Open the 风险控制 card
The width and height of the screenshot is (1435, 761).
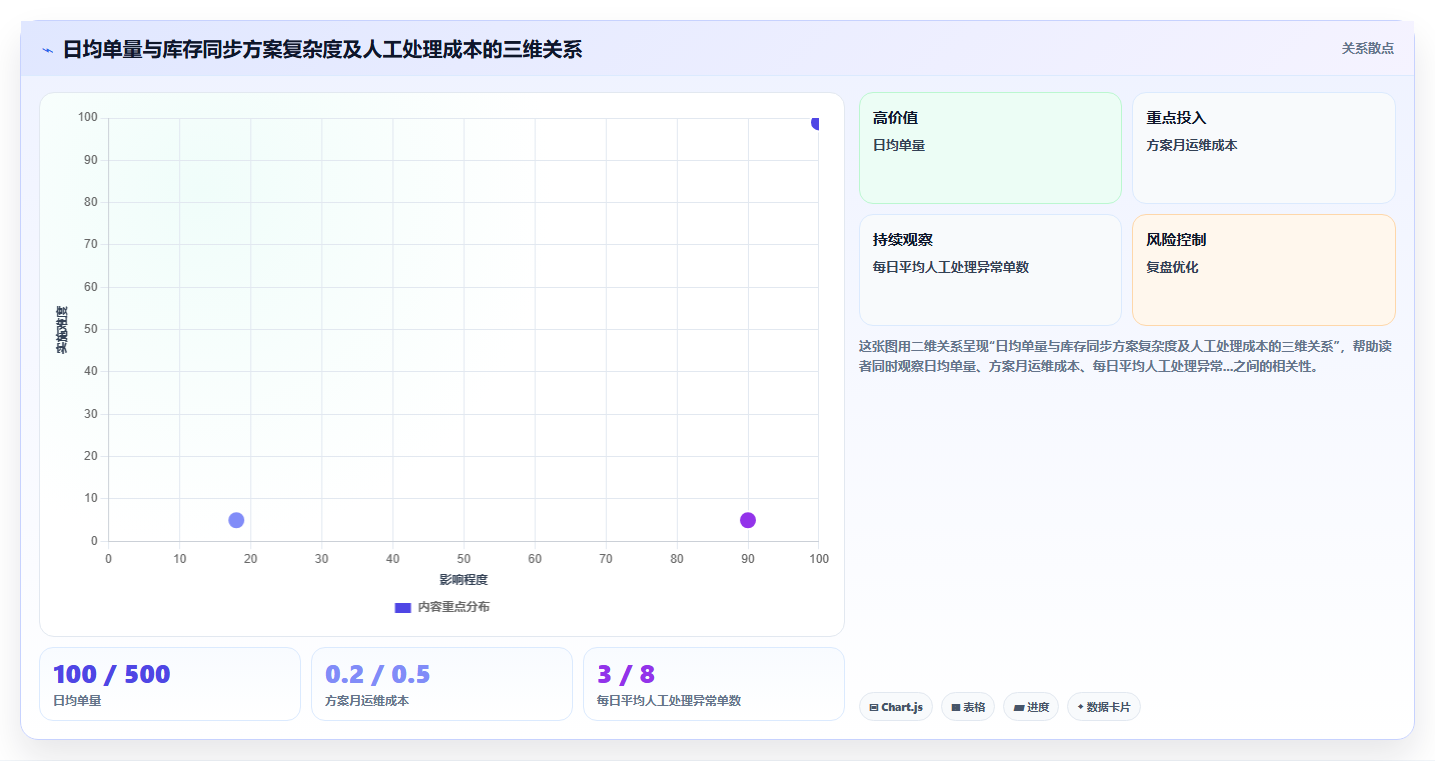coord(1263,270)
